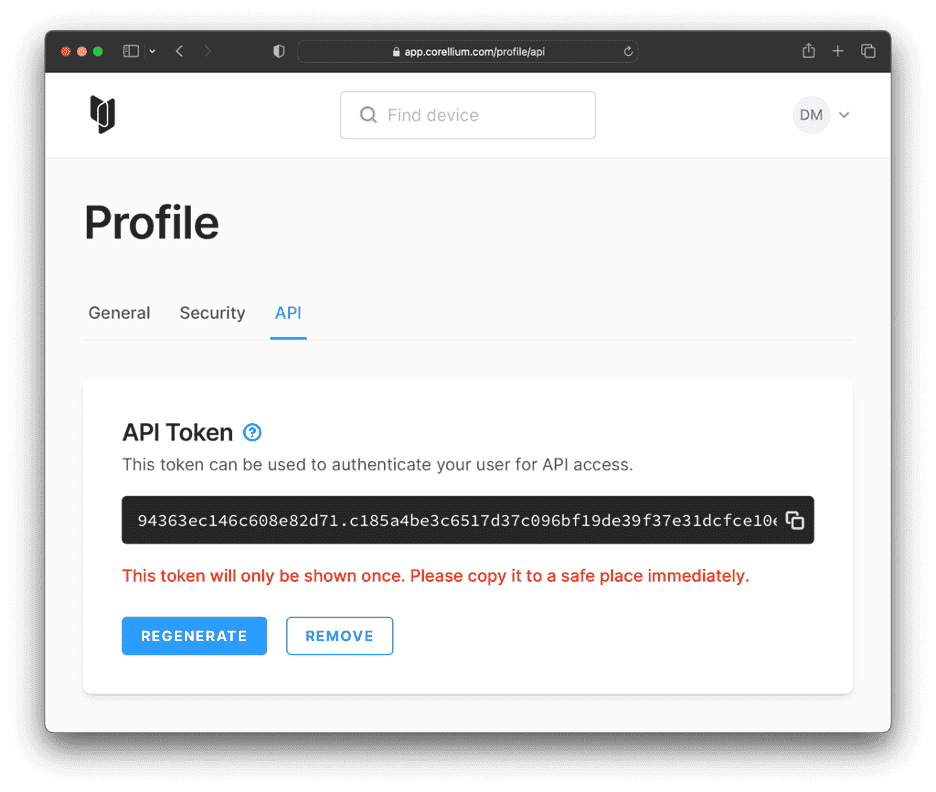Viewport: 936px width, 792px height.
Task: Show the Safari sidebar
Action: (x=131, y=50)
